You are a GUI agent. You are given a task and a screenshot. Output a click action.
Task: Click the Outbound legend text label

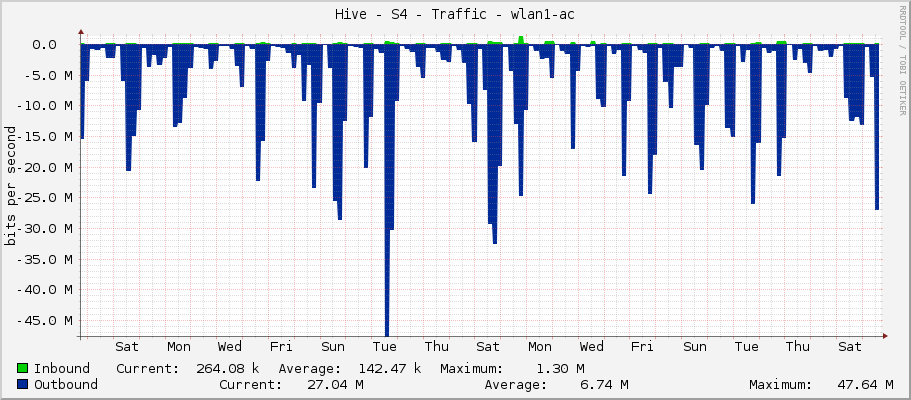(x=66, y=384)
